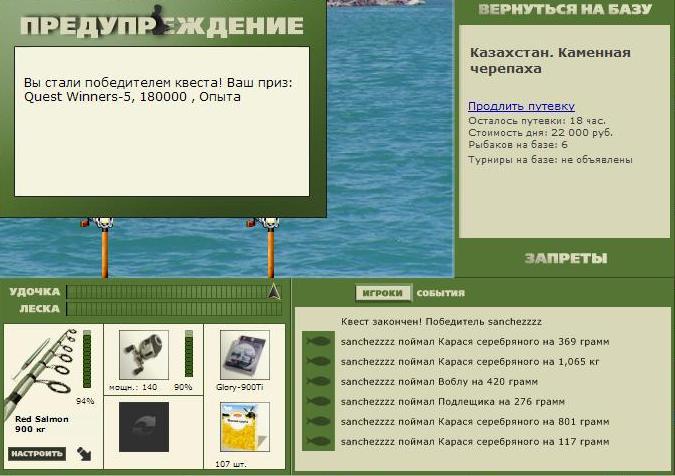Click Red Salmon 900 кг label

click(42, 424)
